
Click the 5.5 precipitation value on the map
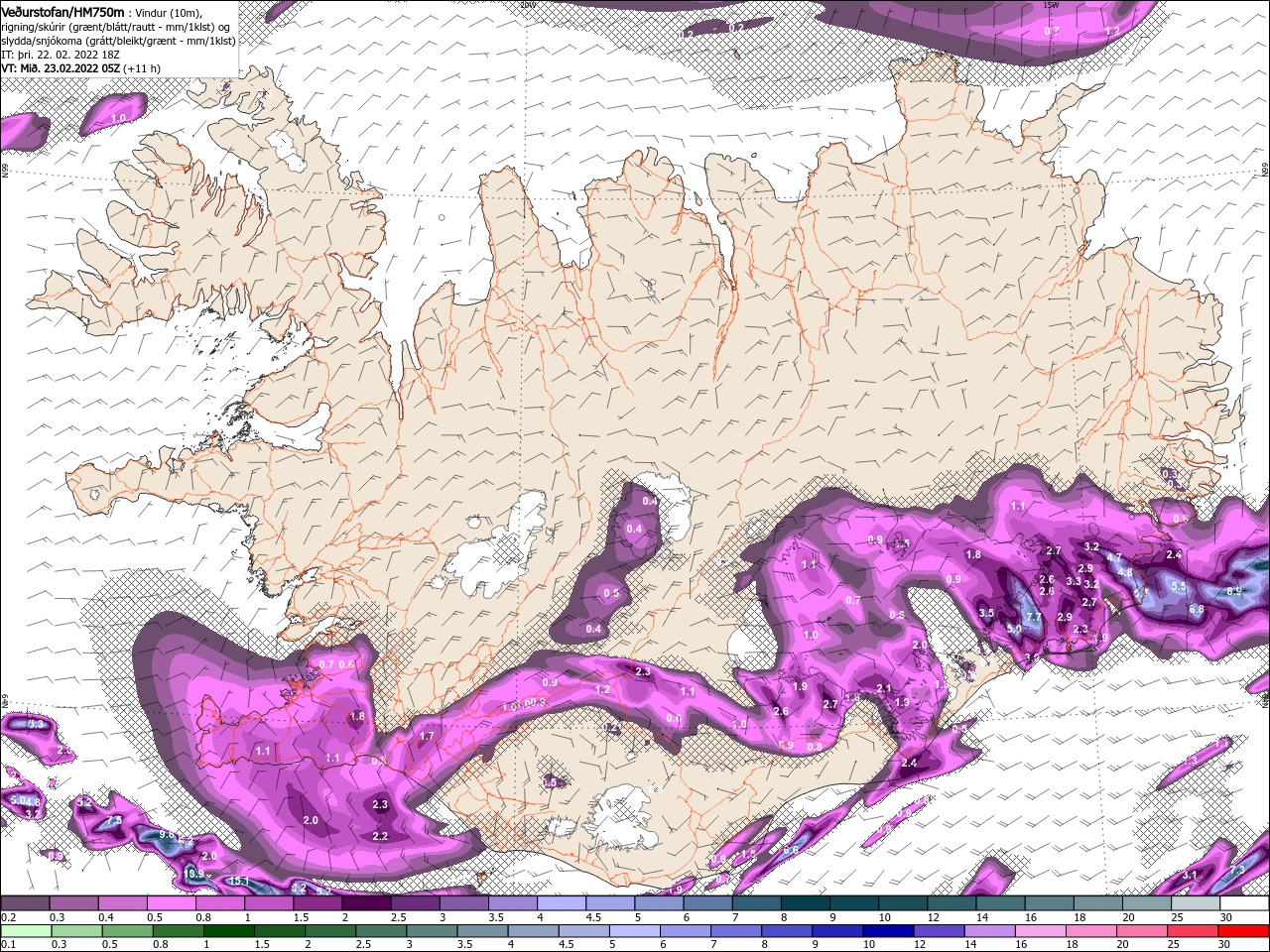click(x=1178, y=586)
